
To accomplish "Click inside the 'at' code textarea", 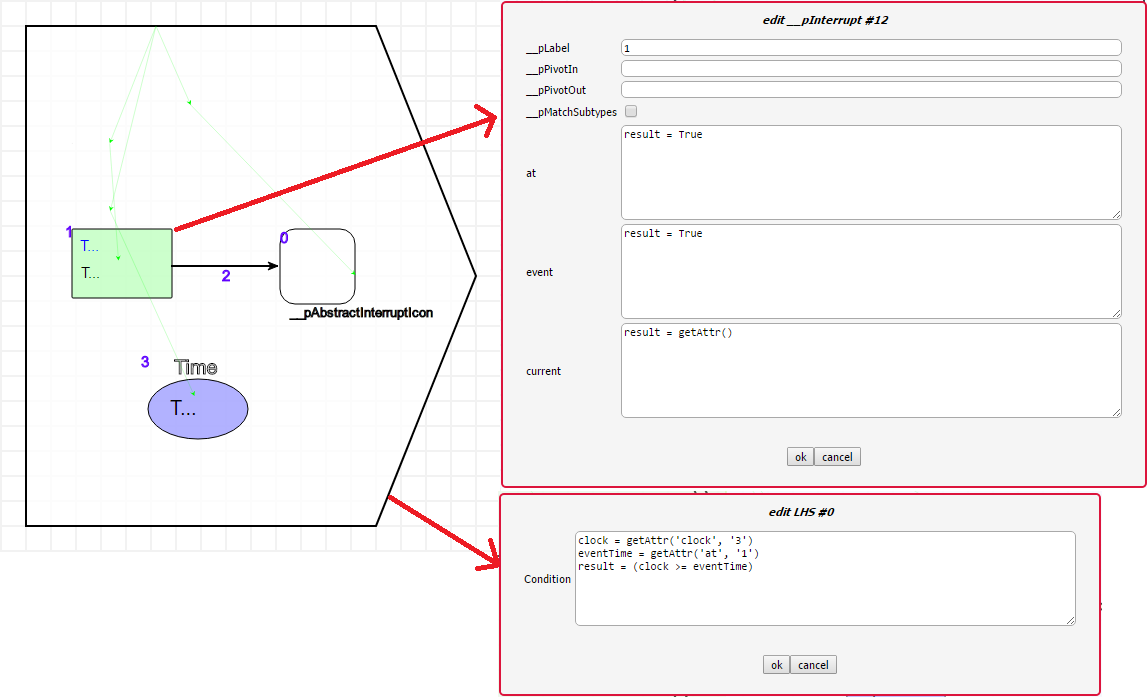I will pyautogui.click(x=870, y=172).
